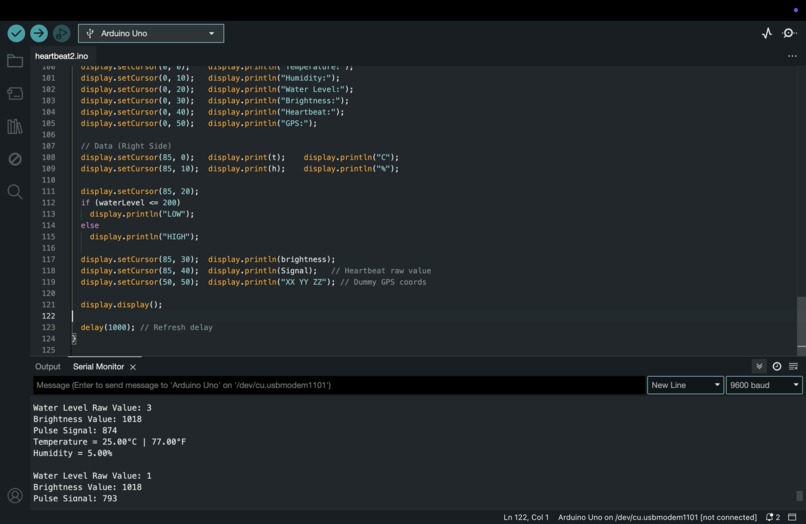This screenshot has height=524, width=806.
Task: Start the debugger with the debug button
Action: (62, 33)
